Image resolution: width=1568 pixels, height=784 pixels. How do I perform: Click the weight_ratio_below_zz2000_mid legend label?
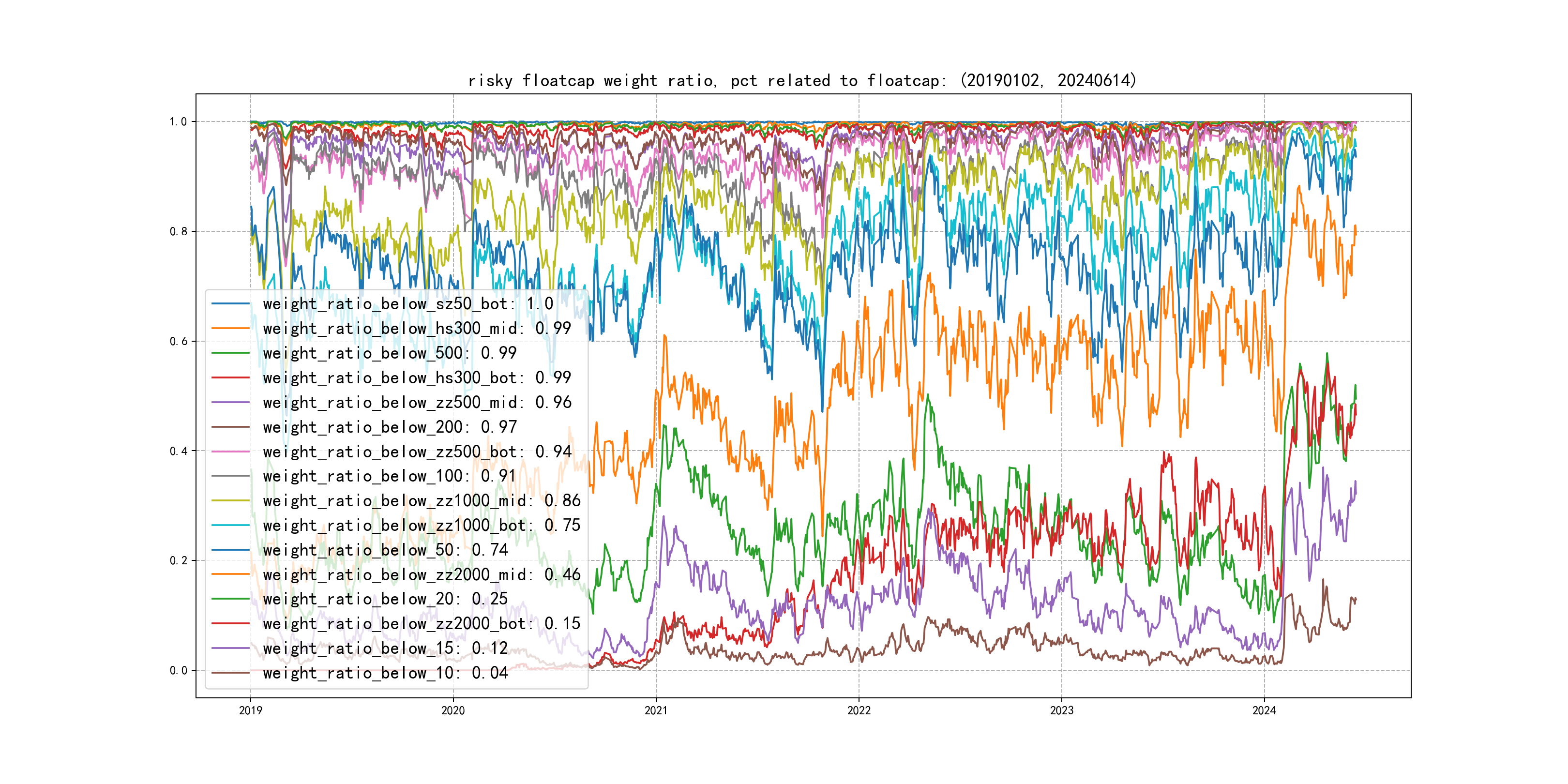click(x=421, y=574)
